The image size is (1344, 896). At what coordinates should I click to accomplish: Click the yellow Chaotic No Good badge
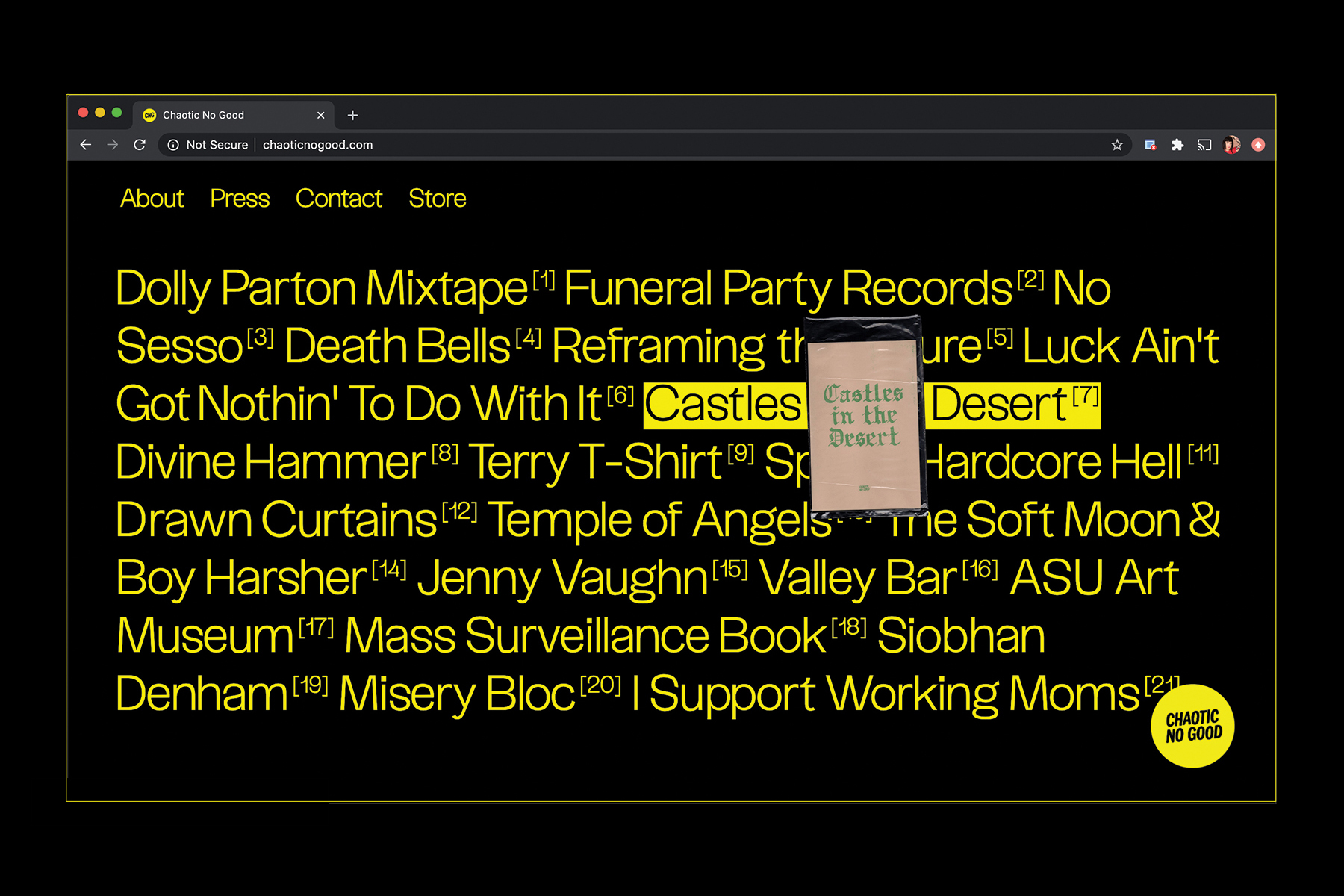(1192, 727)
